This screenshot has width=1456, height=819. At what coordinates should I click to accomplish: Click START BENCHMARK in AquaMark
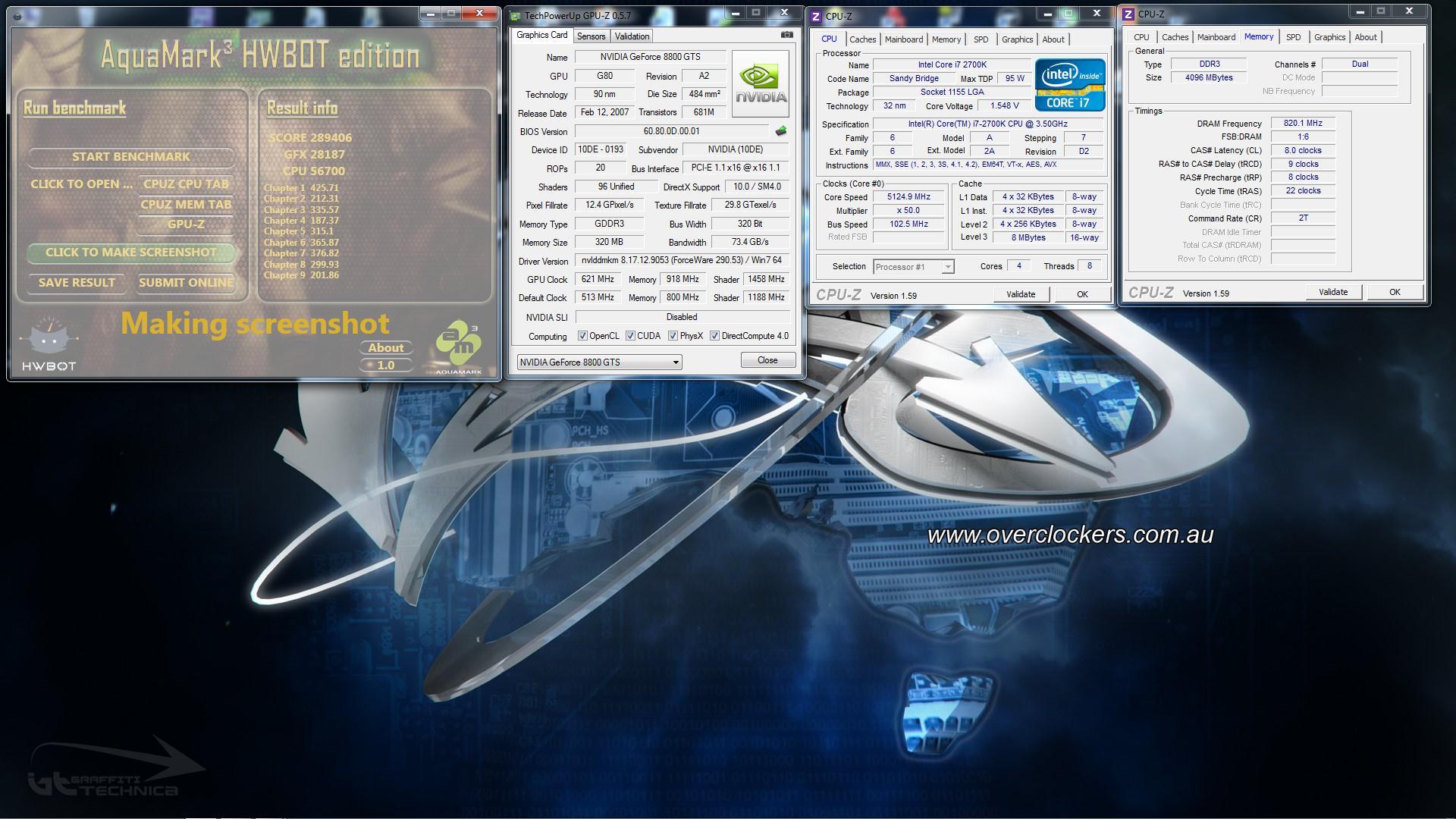coord(130,157)
